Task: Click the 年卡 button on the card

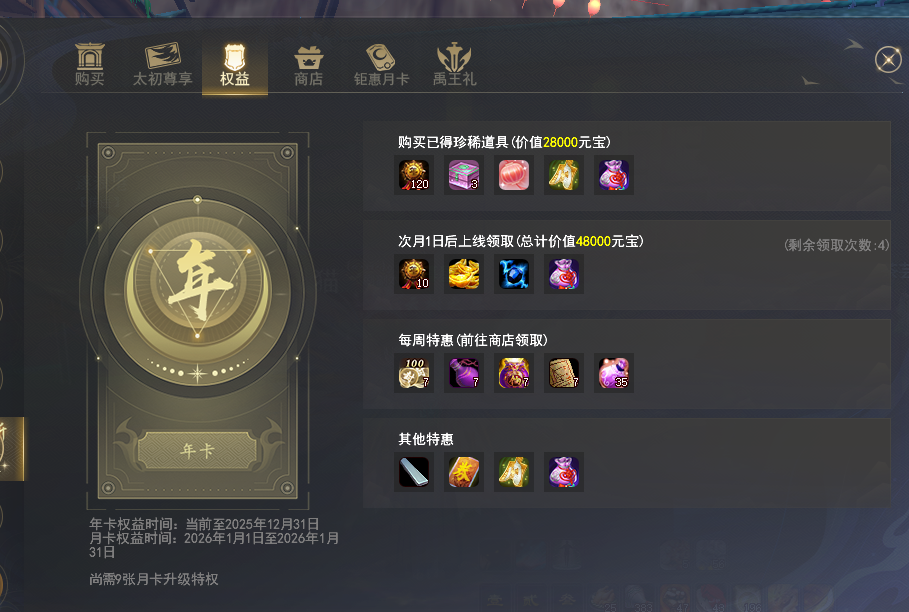Action: 197,450
